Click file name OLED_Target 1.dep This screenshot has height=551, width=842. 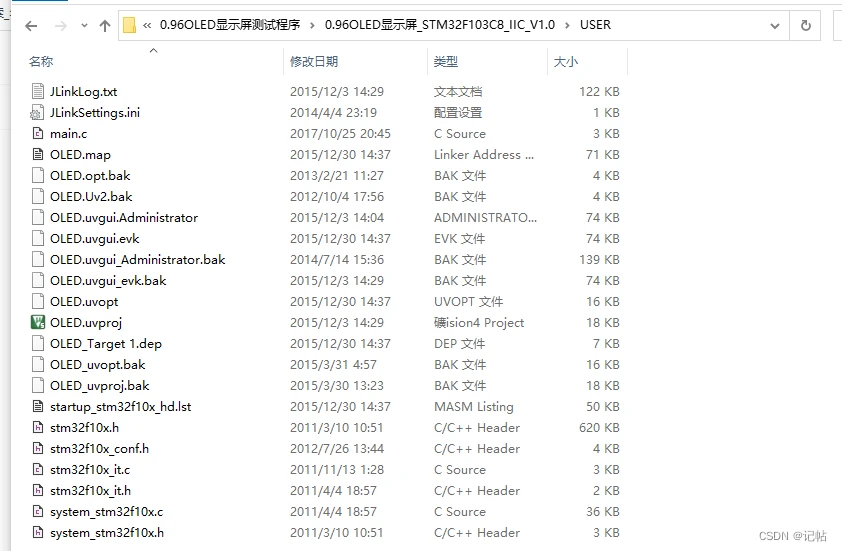click(x=106, y=344)
